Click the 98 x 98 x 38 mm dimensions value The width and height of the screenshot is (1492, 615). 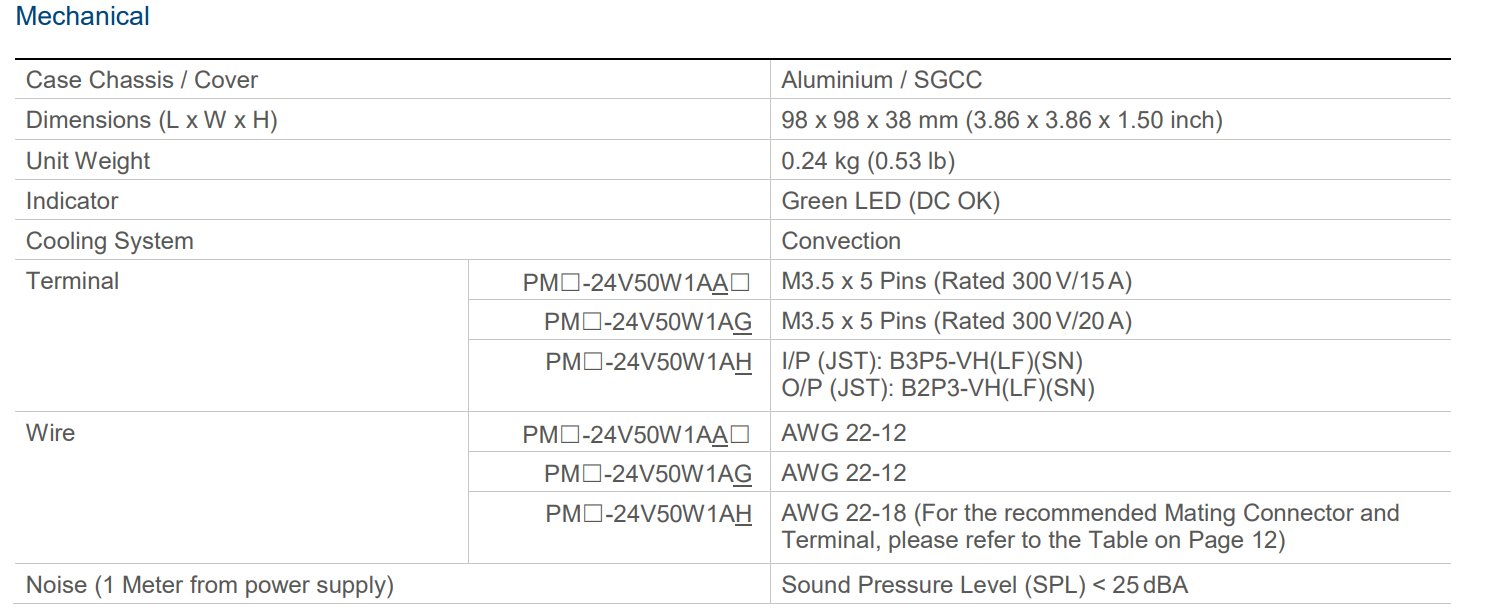pos(1002,120)
